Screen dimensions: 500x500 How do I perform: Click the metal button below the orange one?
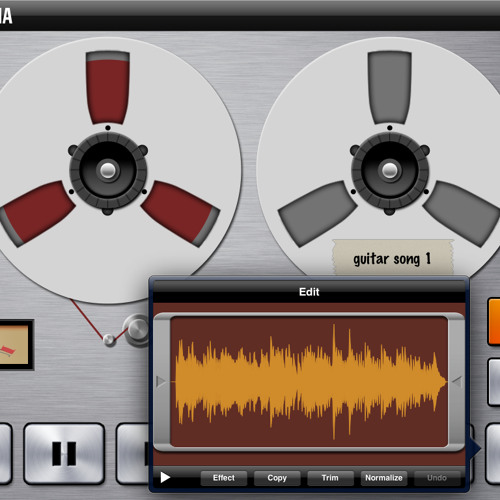pyautogui.click(x=494, y=382)
